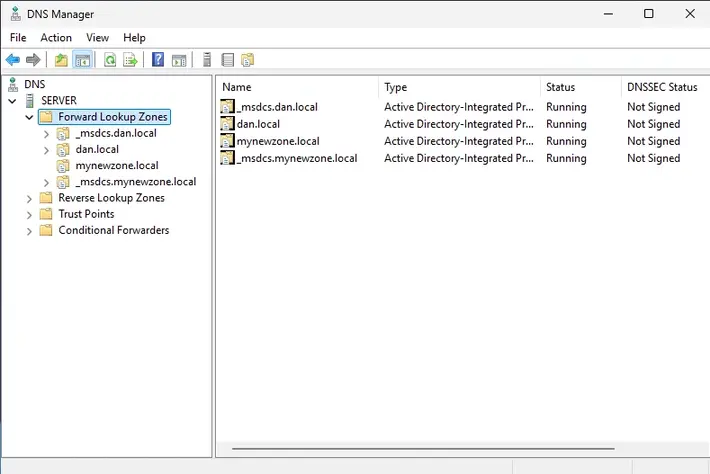Click the Export List toolbar icon
The height and width of the screenshot is (474, 710).
130,60
